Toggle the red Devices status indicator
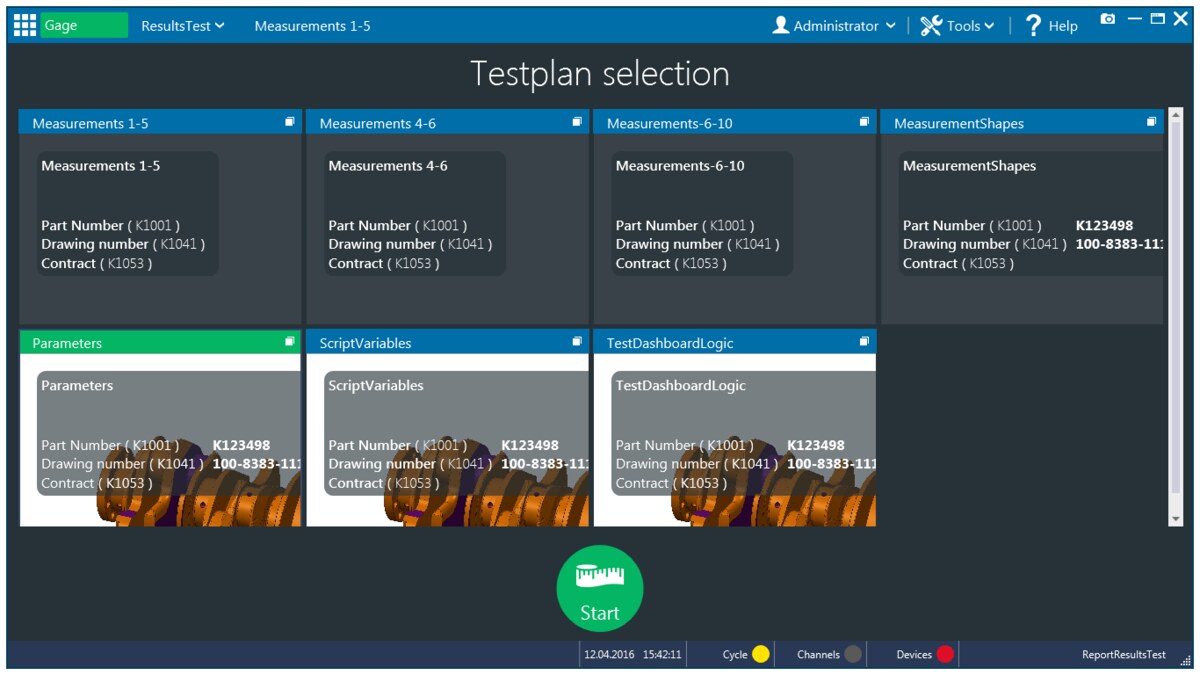The height and width of the screenshot is (675, 1200). click(x=944, y=654)
